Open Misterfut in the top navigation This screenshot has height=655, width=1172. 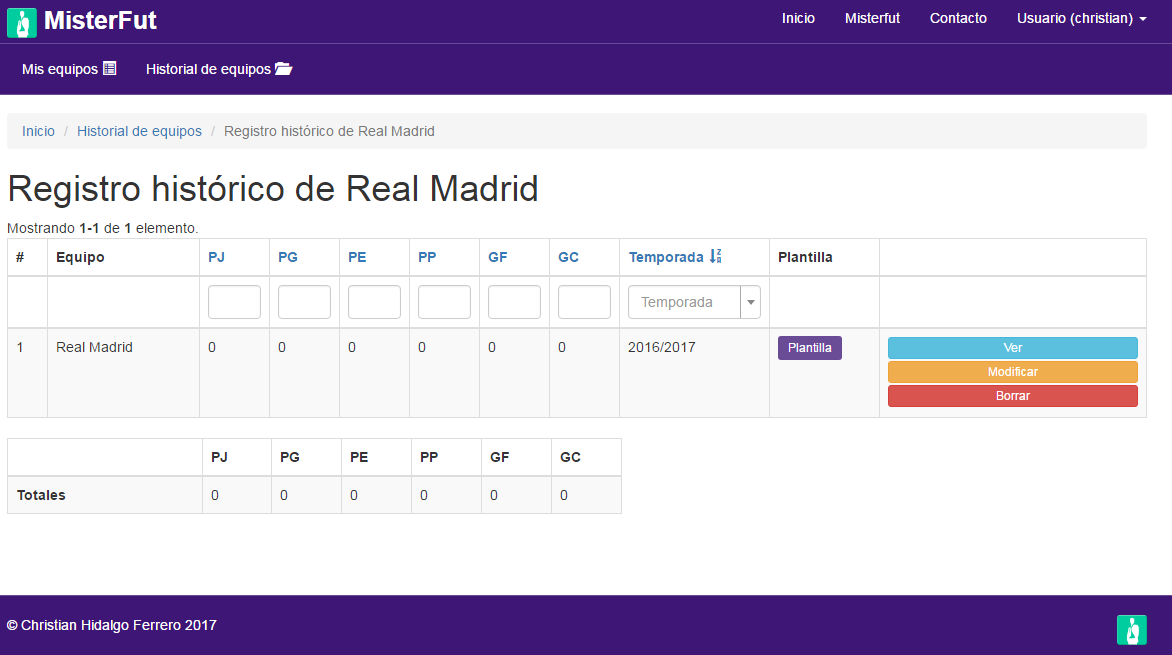point(872,19)
